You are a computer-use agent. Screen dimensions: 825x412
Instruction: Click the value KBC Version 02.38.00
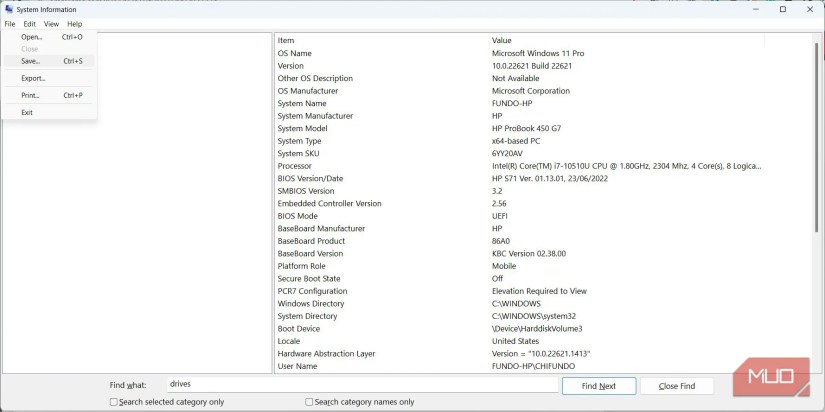529,254
